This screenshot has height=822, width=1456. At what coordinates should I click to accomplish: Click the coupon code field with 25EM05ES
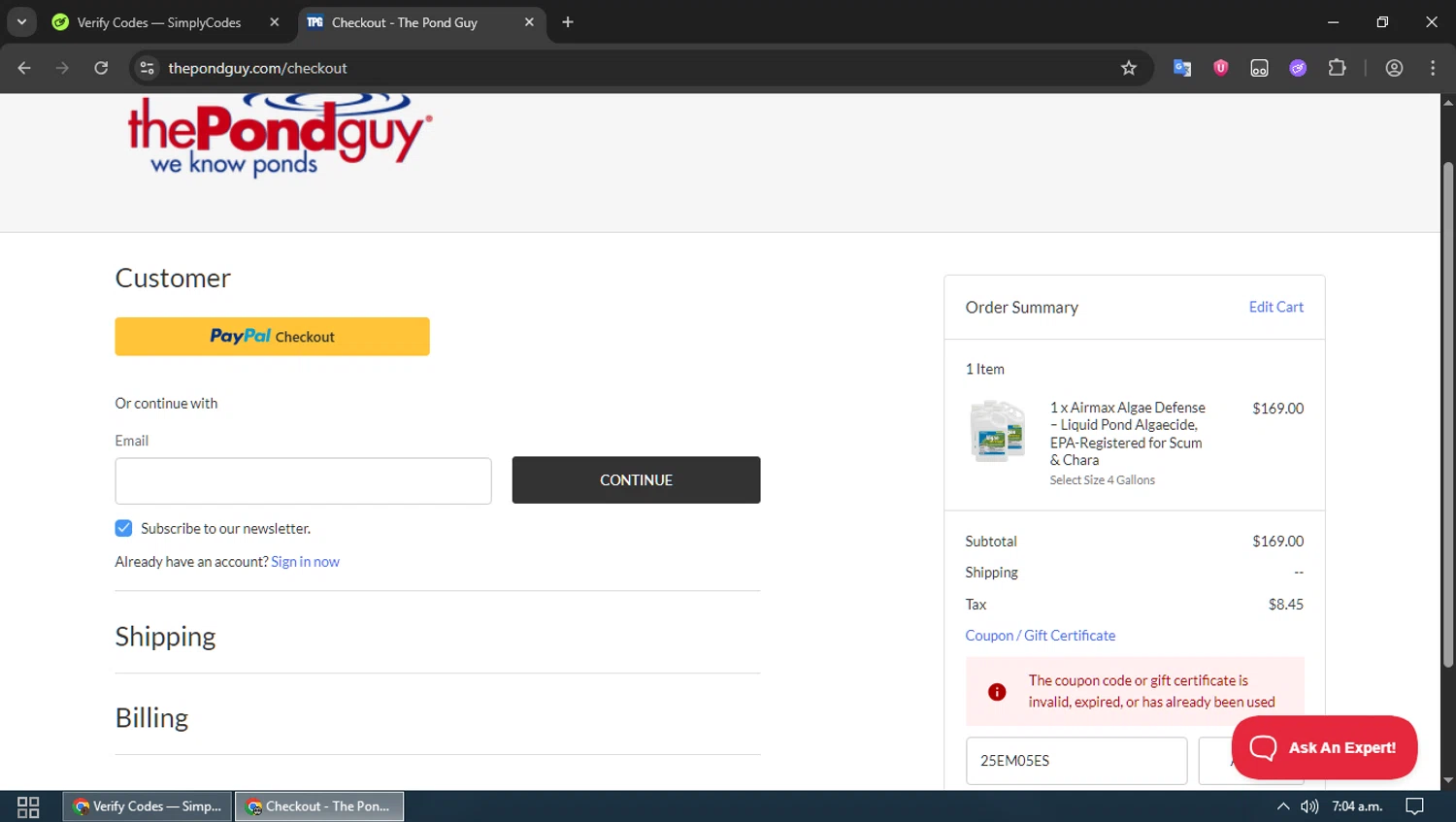pyautogui.click(x=1076, y=761)
